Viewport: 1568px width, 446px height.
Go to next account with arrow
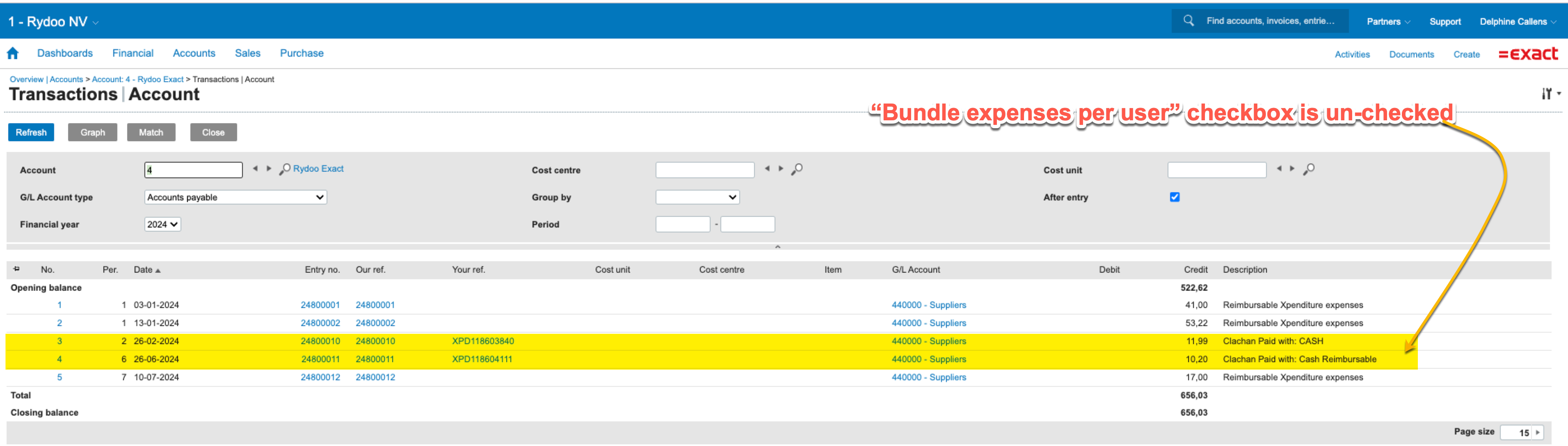[268, 169]
